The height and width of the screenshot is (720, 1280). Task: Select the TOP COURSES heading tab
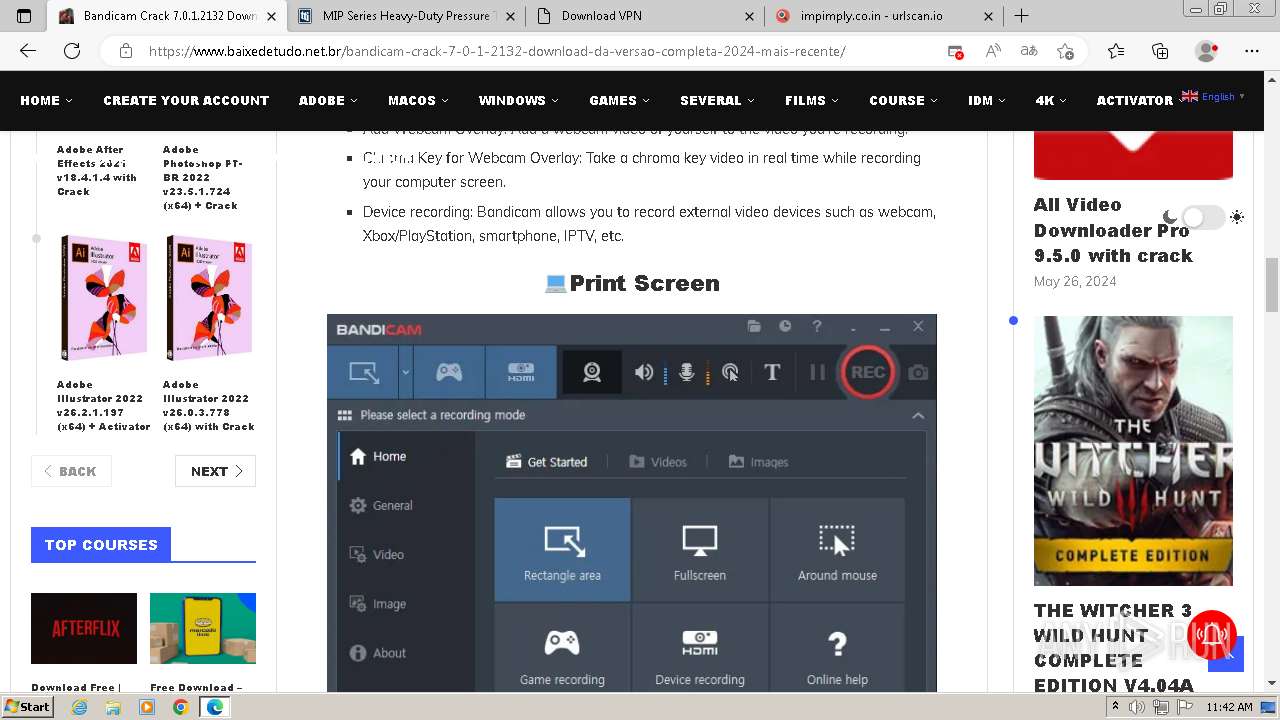click(101, 545)
